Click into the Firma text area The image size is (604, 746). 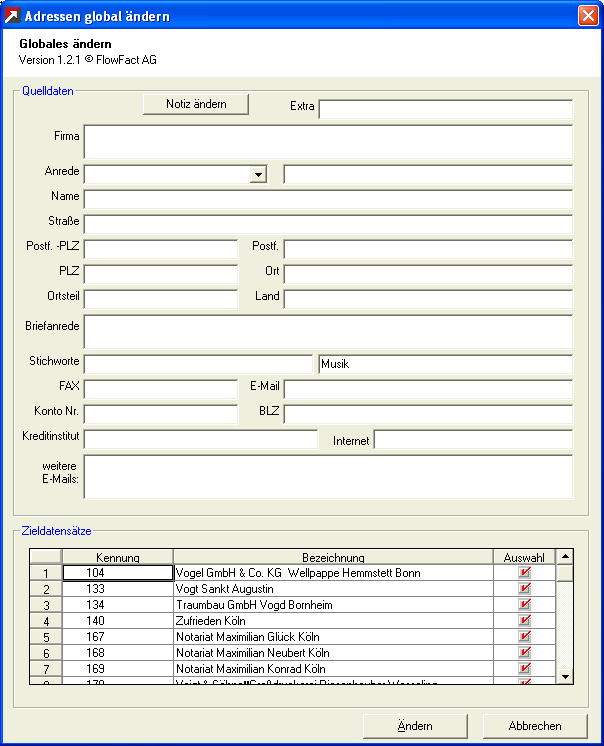coord(328,142)
